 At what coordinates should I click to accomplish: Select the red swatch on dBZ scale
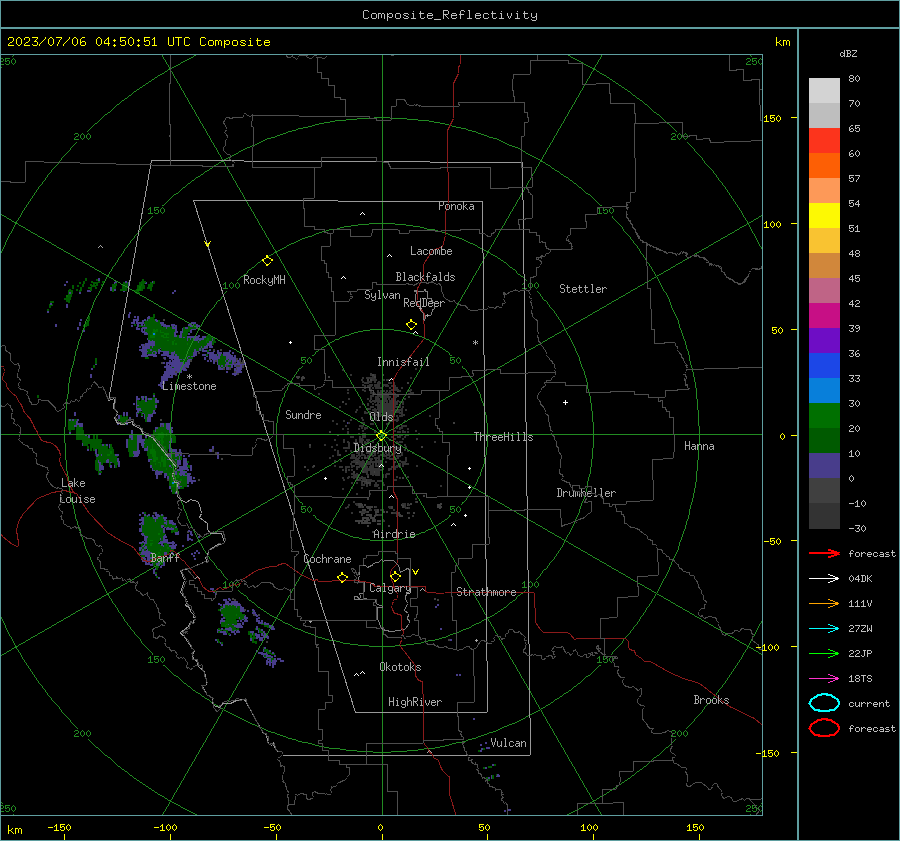[x=824, y=141]
